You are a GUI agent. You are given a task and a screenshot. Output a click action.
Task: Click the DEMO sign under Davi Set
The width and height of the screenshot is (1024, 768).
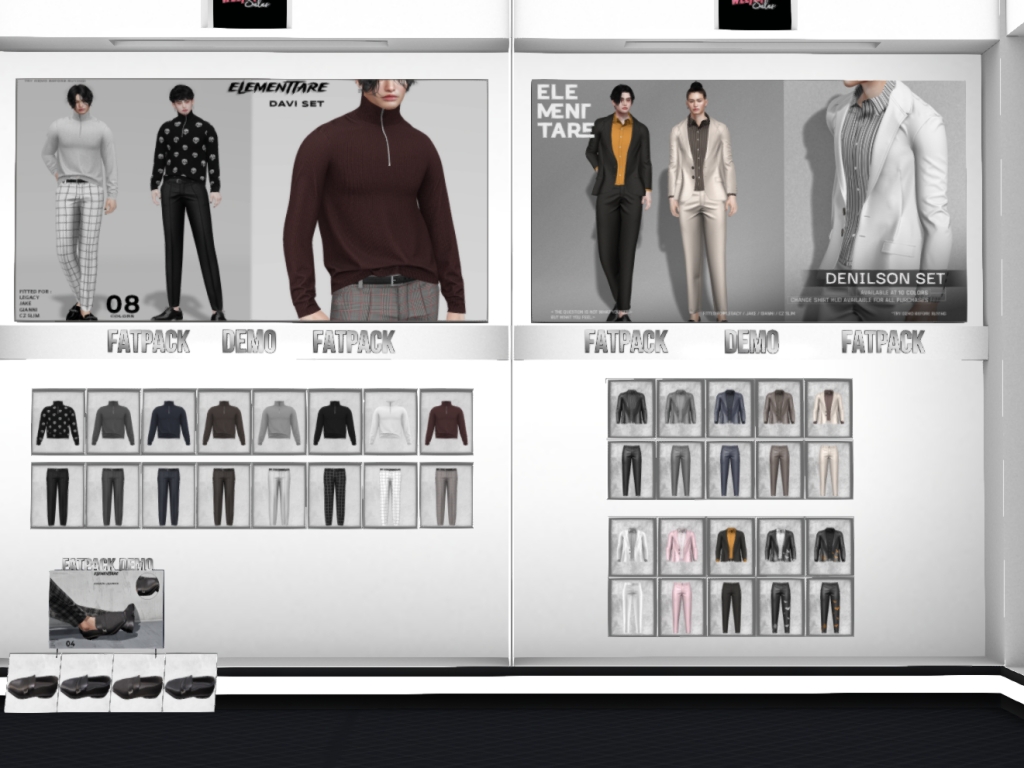(249, 342)
